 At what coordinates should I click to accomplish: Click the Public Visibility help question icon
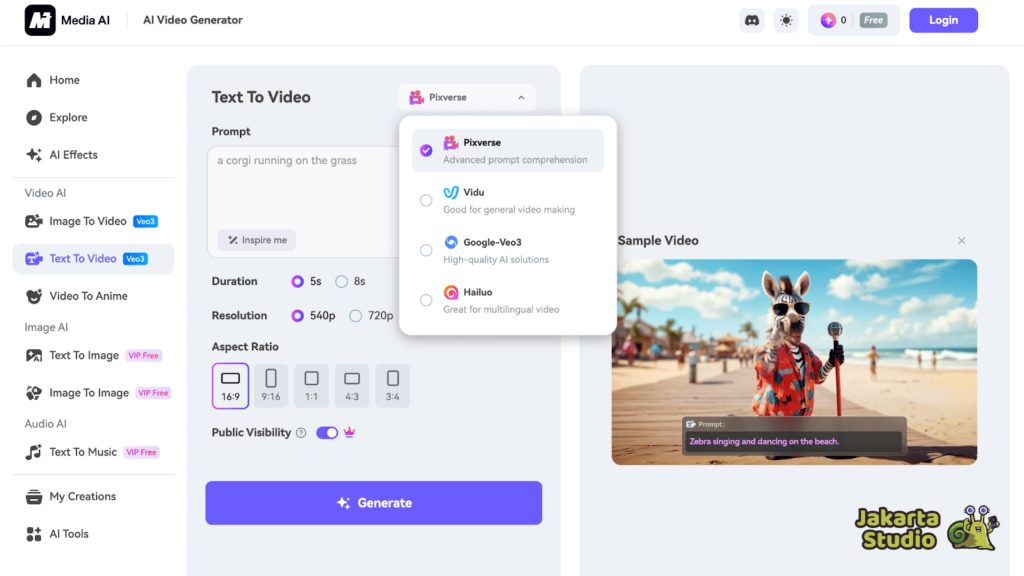[x=301, y=433]
